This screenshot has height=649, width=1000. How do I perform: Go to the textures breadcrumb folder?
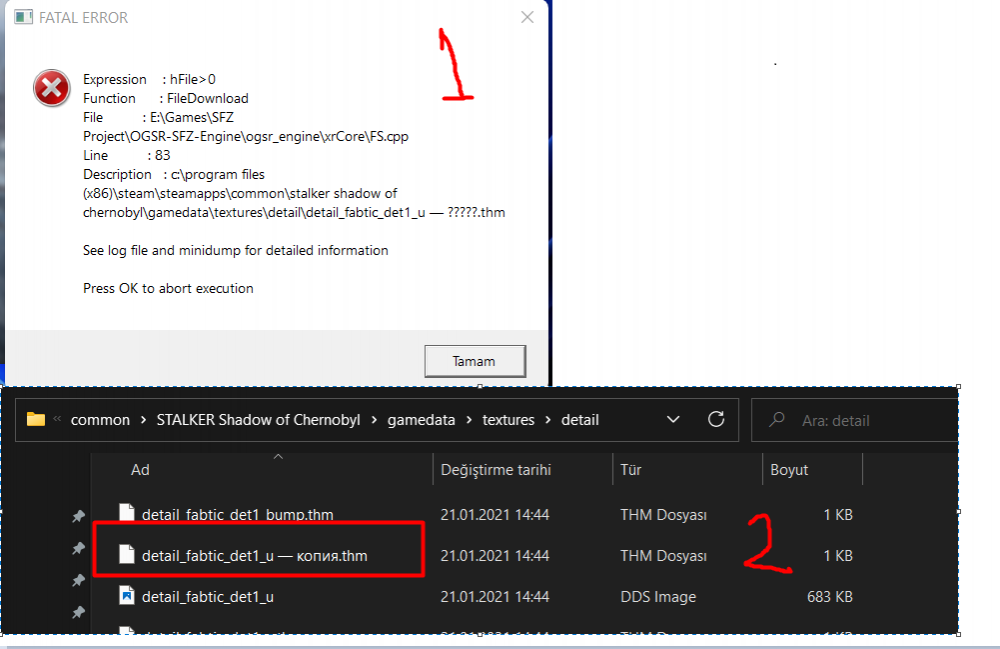click(508, 420)
